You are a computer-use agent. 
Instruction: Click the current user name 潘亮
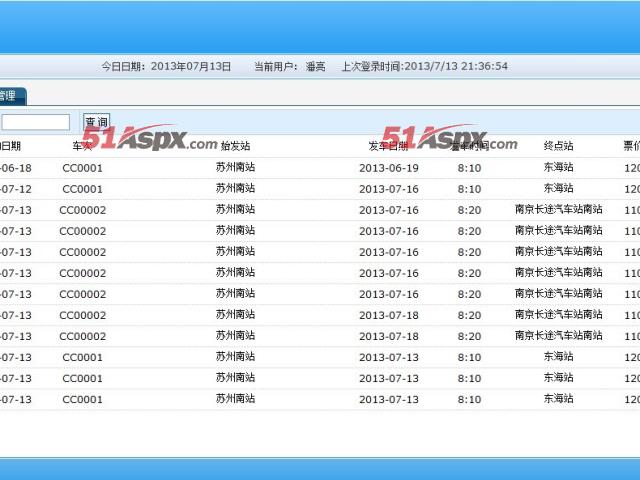(315, 67)
